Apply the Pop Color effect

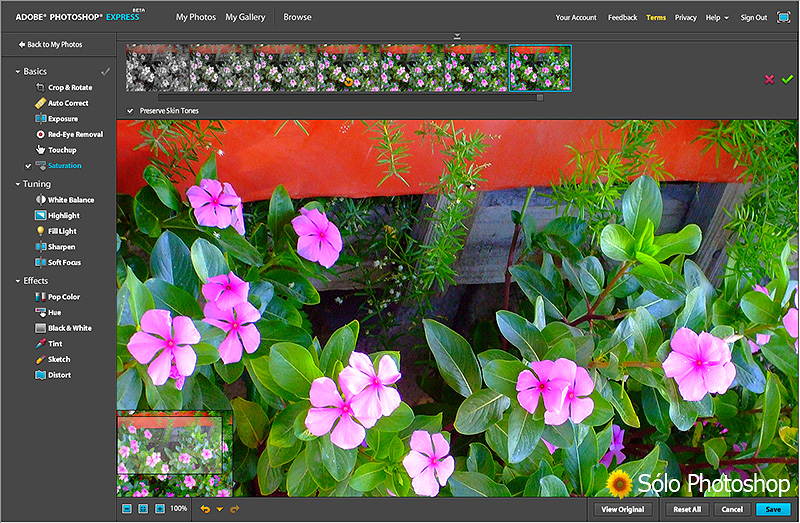pyautogui.click(x=57, y=297)
